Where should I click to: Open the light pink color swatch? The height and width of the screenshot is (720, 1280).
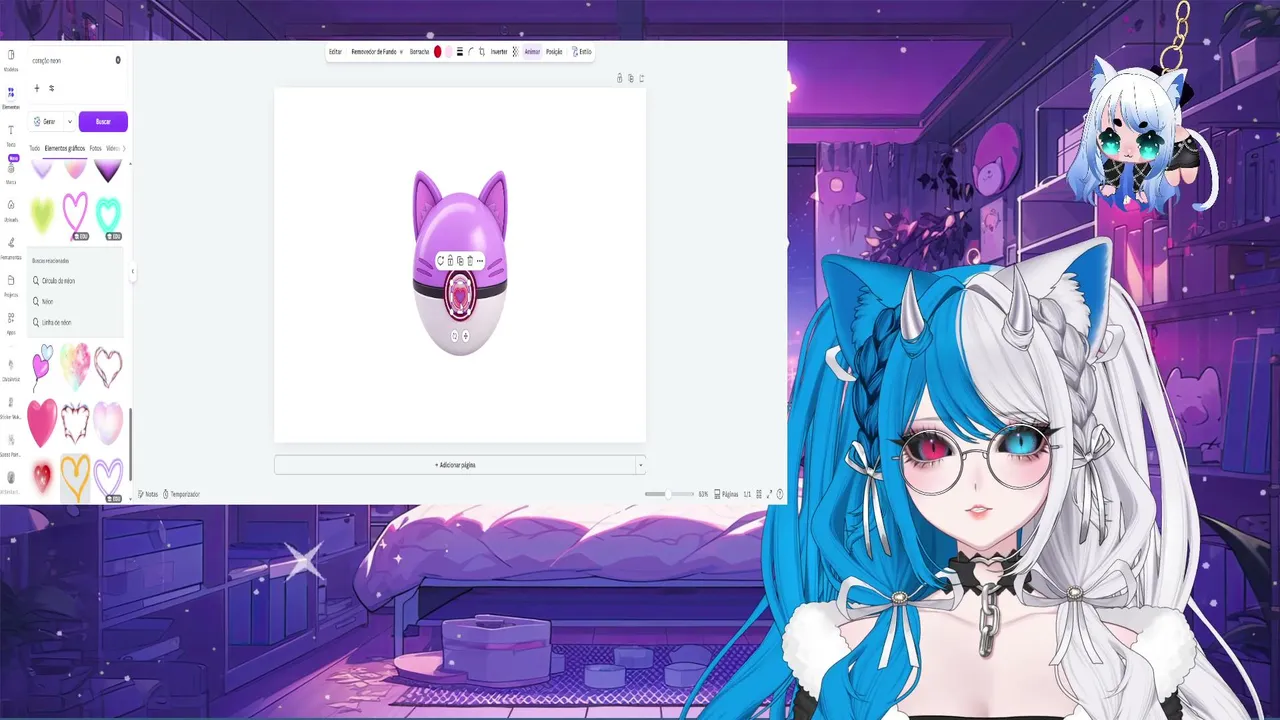(448, 52)
